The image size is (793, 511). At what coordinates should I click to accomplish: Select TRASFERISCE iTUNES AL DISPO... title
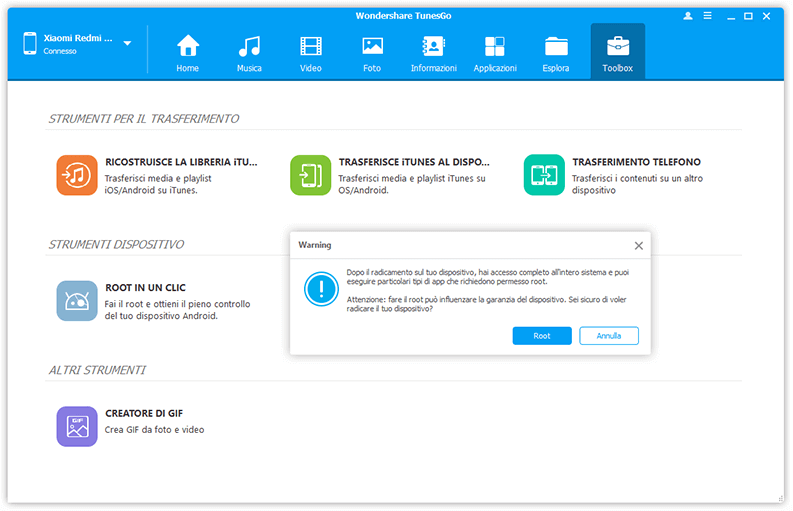pyautogui.click(x=414, y=162)
